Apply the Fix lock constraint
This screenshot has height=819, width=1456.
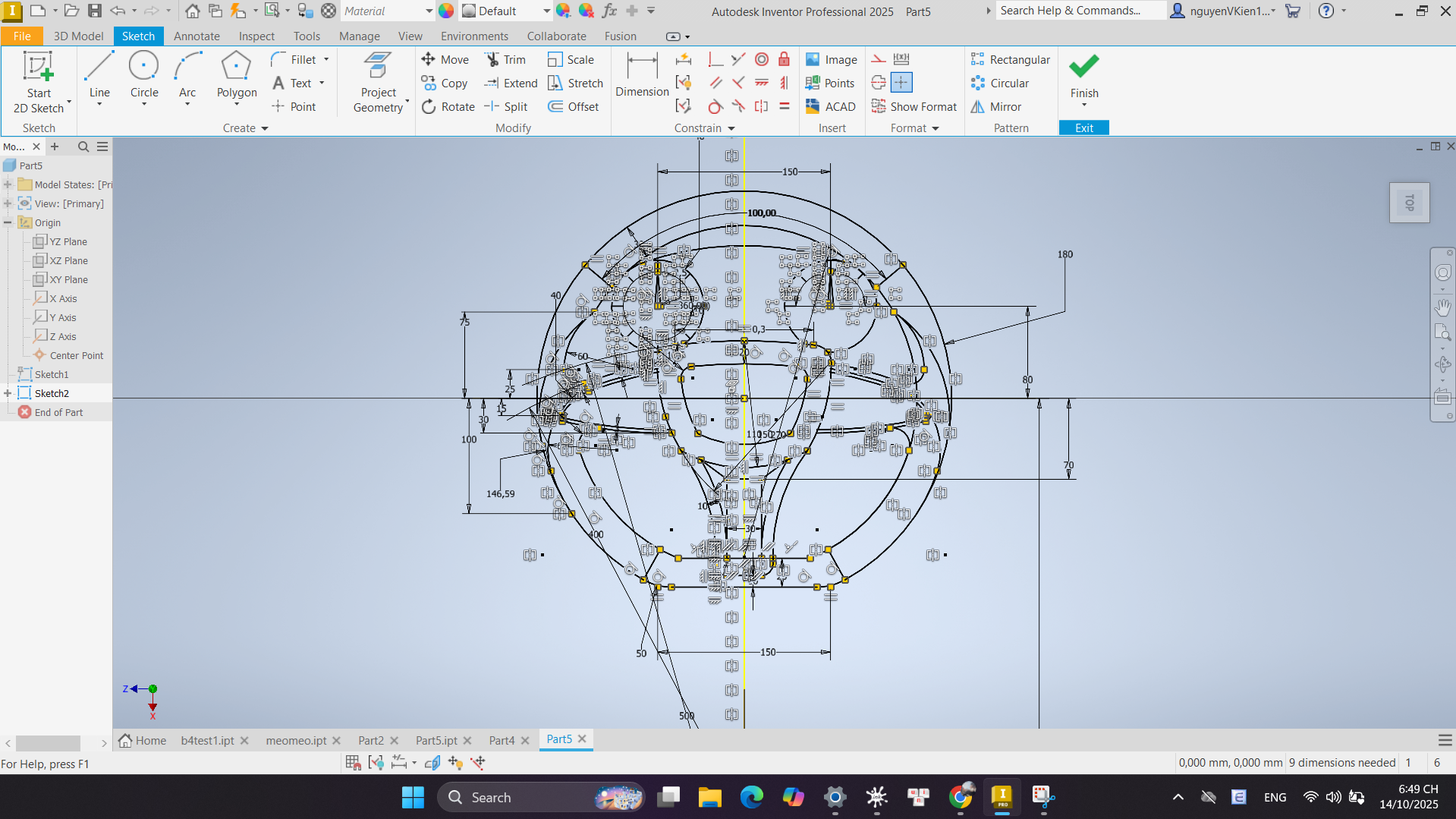pos(784,60)
